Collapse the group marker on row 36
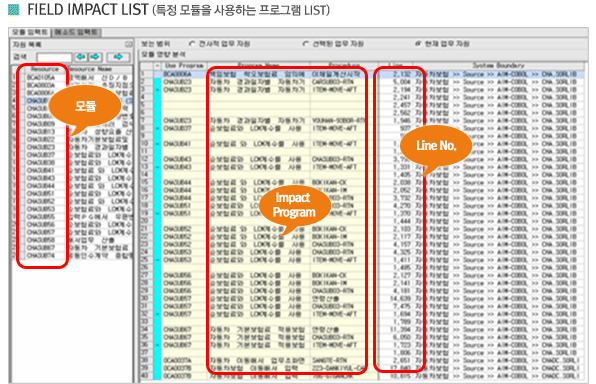The height and width of the screenshot is (384, 596). coord(158,345)
